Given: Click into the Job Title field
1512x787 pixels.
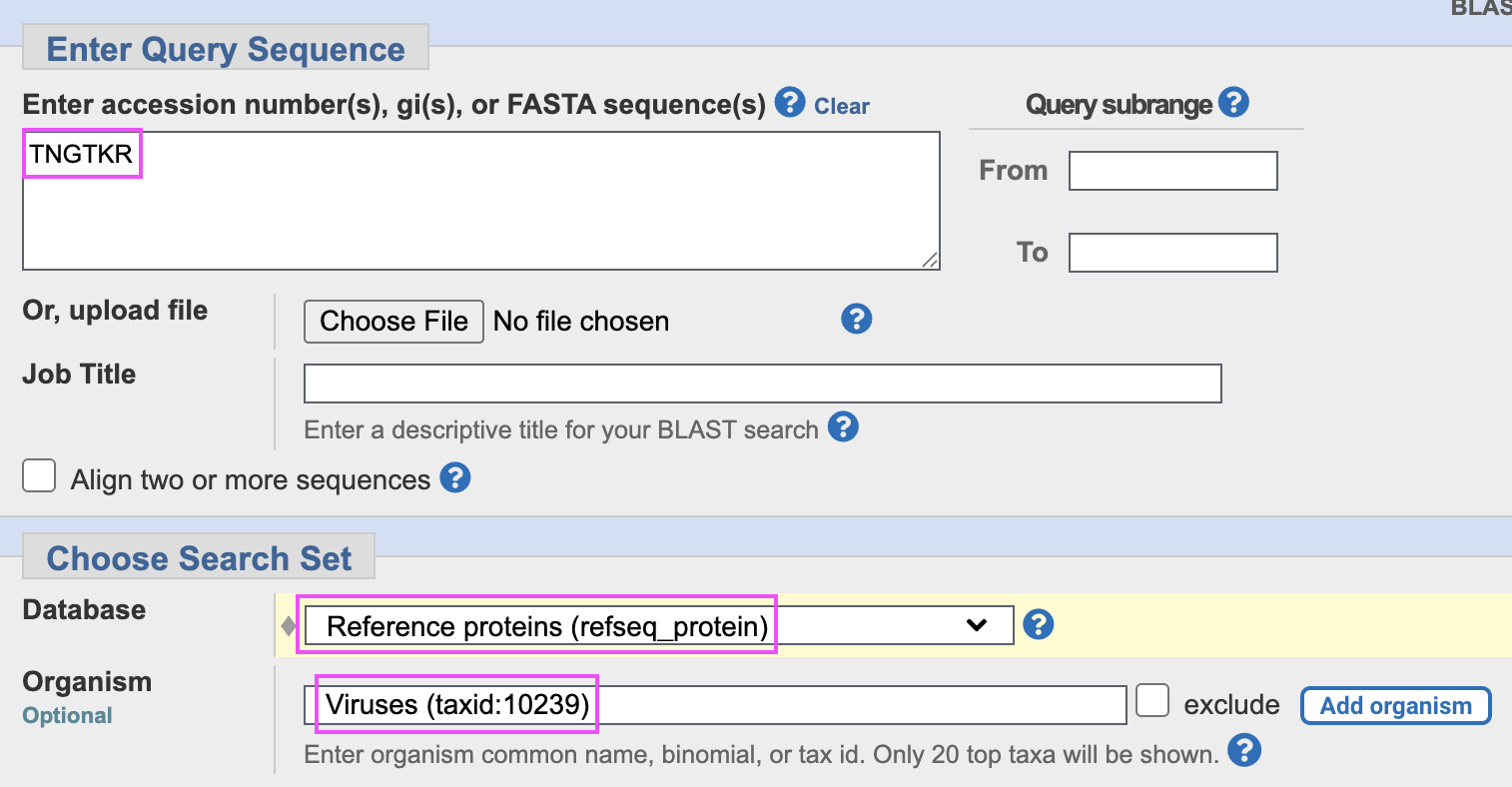Looking at the screenshot, I should (761, 384).
